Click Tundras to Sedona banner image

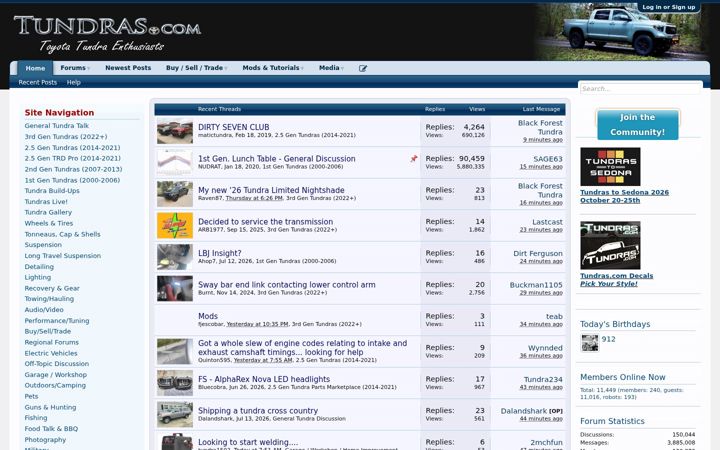coord(610,167)
